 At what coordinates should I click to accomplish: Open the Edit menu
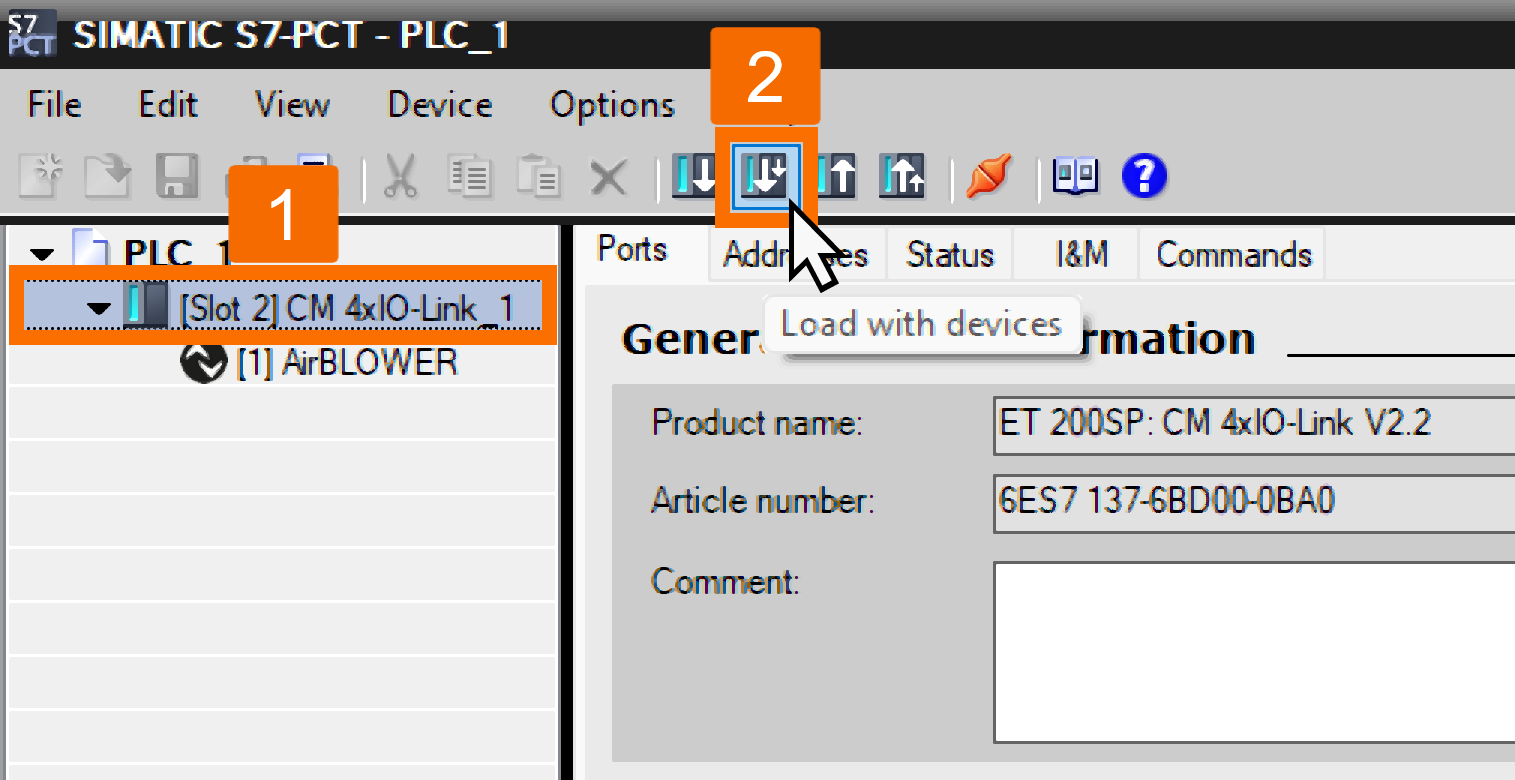[168, 104]
